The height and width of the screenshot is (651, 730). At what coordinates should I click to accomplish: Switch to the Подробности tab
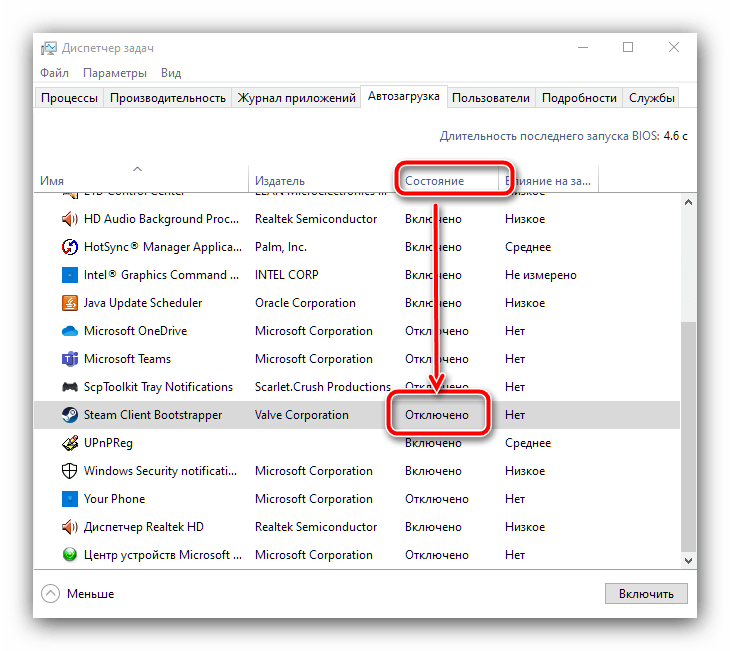point(579,98)
